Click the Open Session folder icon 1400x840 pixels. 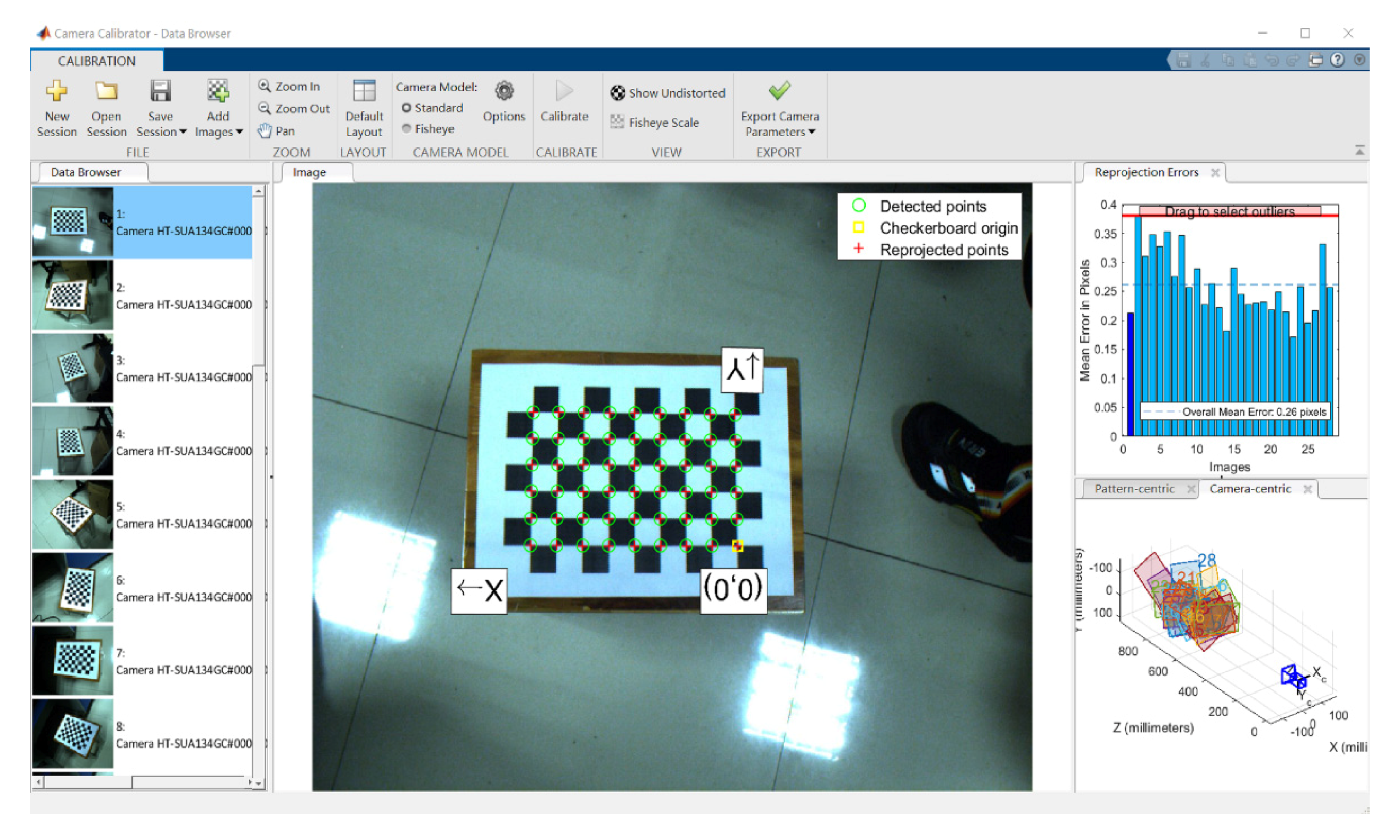(x=106, y=91)
